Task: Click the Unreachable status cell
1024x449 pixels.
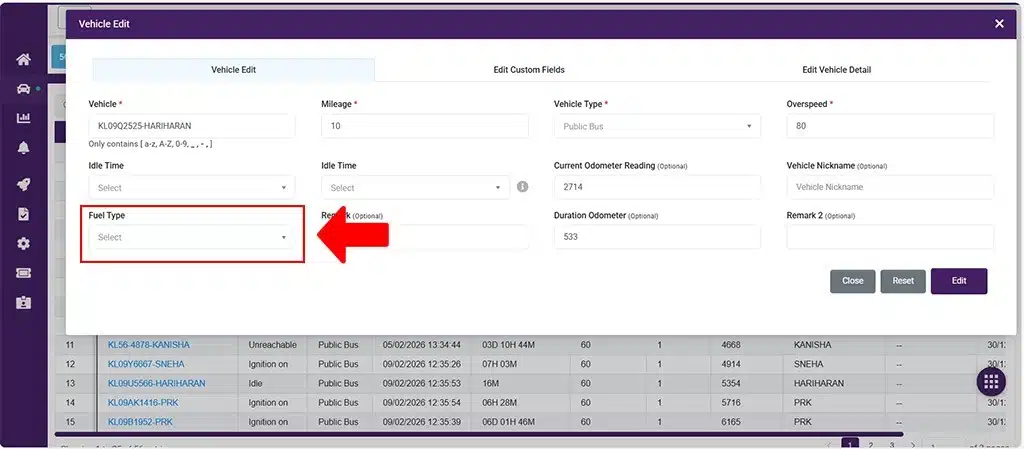Action: point(272,345)
